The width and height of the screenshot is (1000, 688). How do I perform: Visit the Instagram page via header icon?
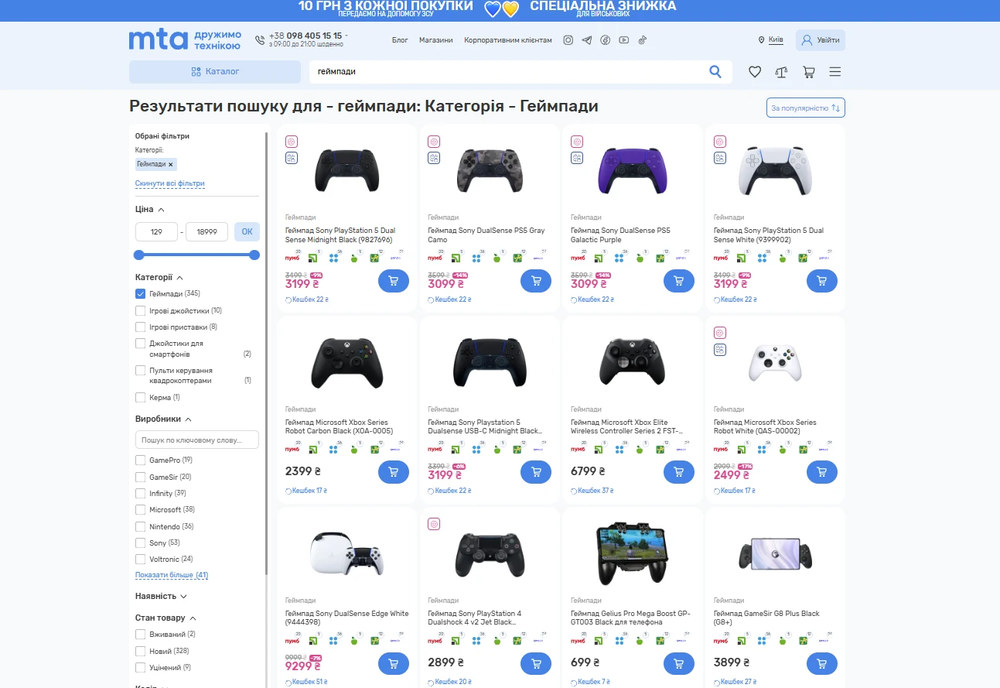568,40
